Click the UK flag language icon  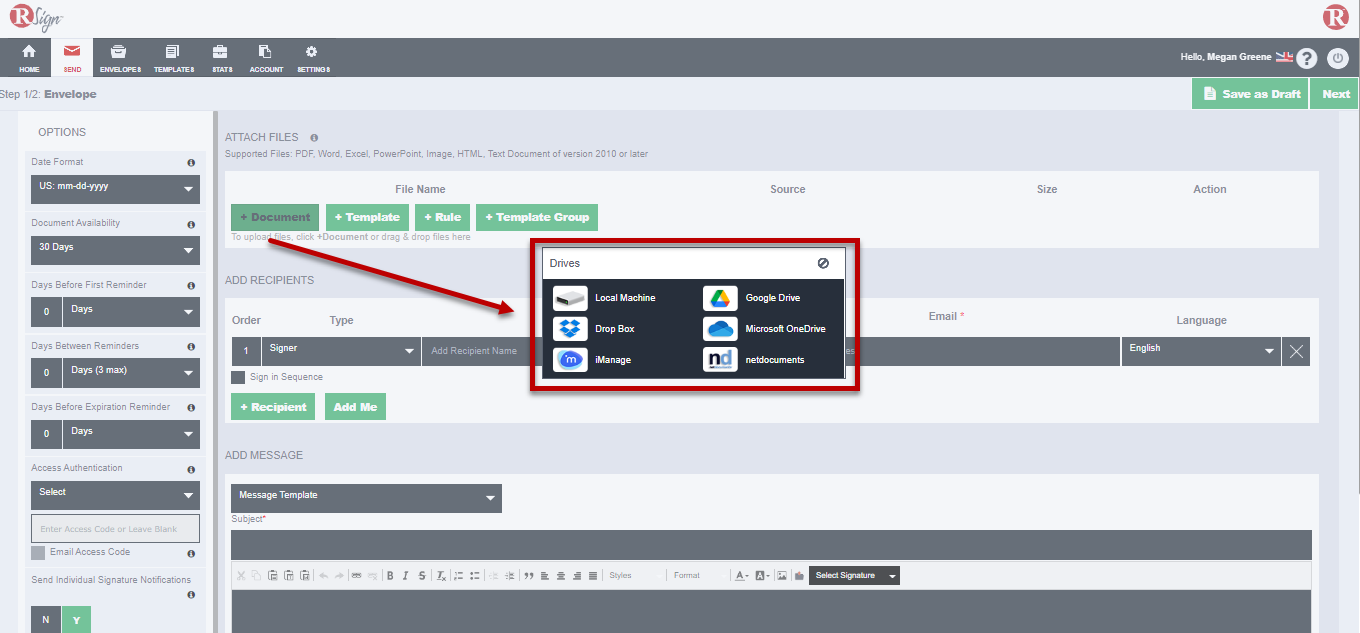pyautogui.click(x=1284, y=57)
